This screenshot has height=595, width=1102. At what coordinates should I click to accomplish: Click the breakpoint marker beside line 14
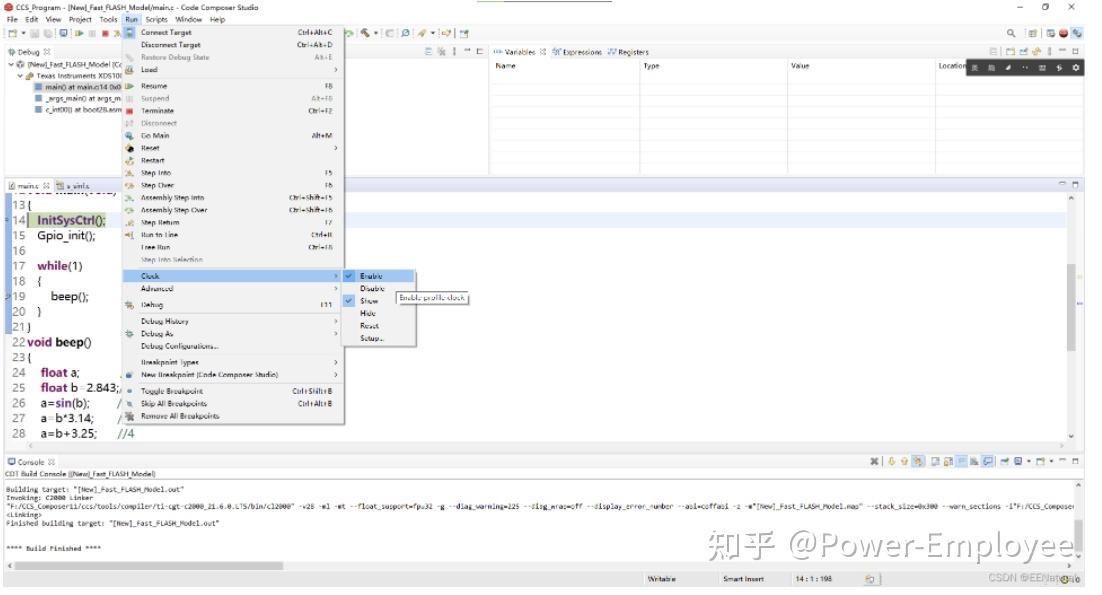point(5,221)
